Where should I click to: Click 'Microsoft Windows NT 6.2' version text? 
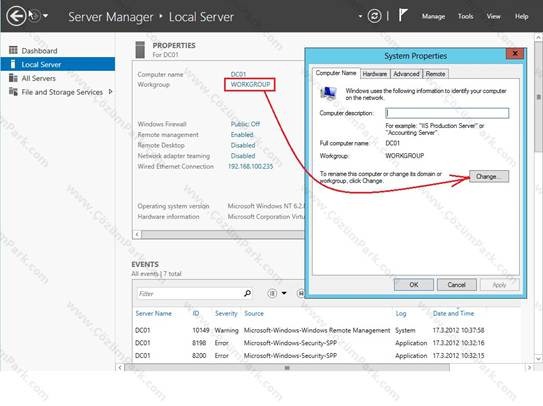point(266,206)
